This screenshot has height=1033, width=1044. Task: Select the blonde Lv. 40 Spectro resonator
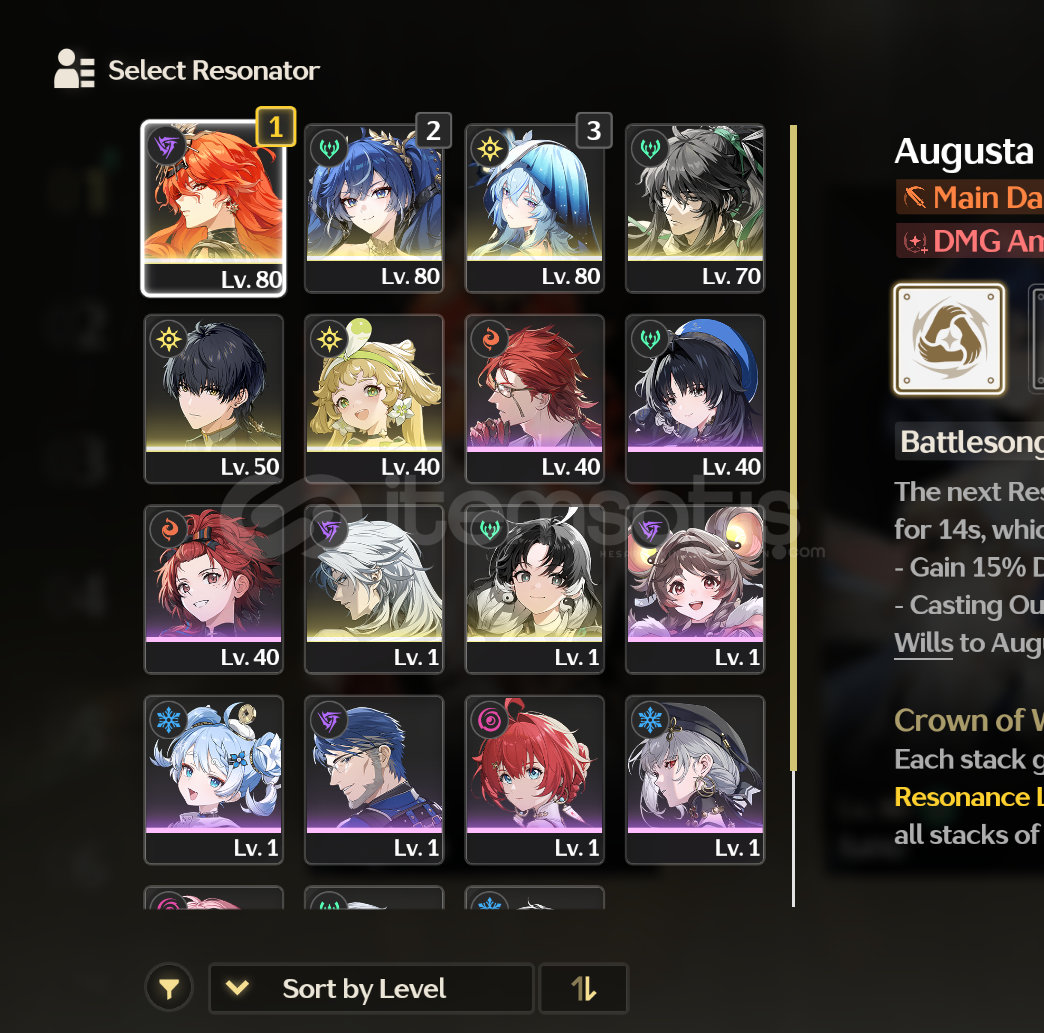[374, 399]
